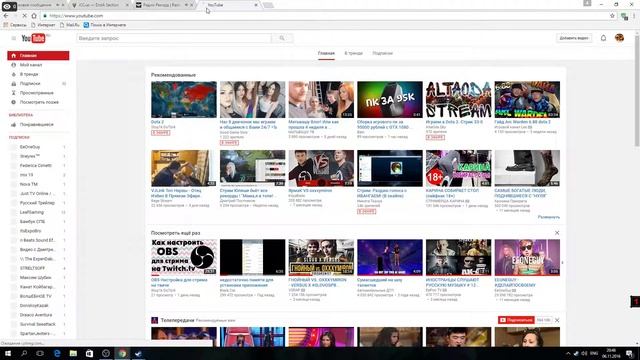
Task: Open the Mail.Ru bookmark
Action: pyautogui.click(x=70, y=25)
